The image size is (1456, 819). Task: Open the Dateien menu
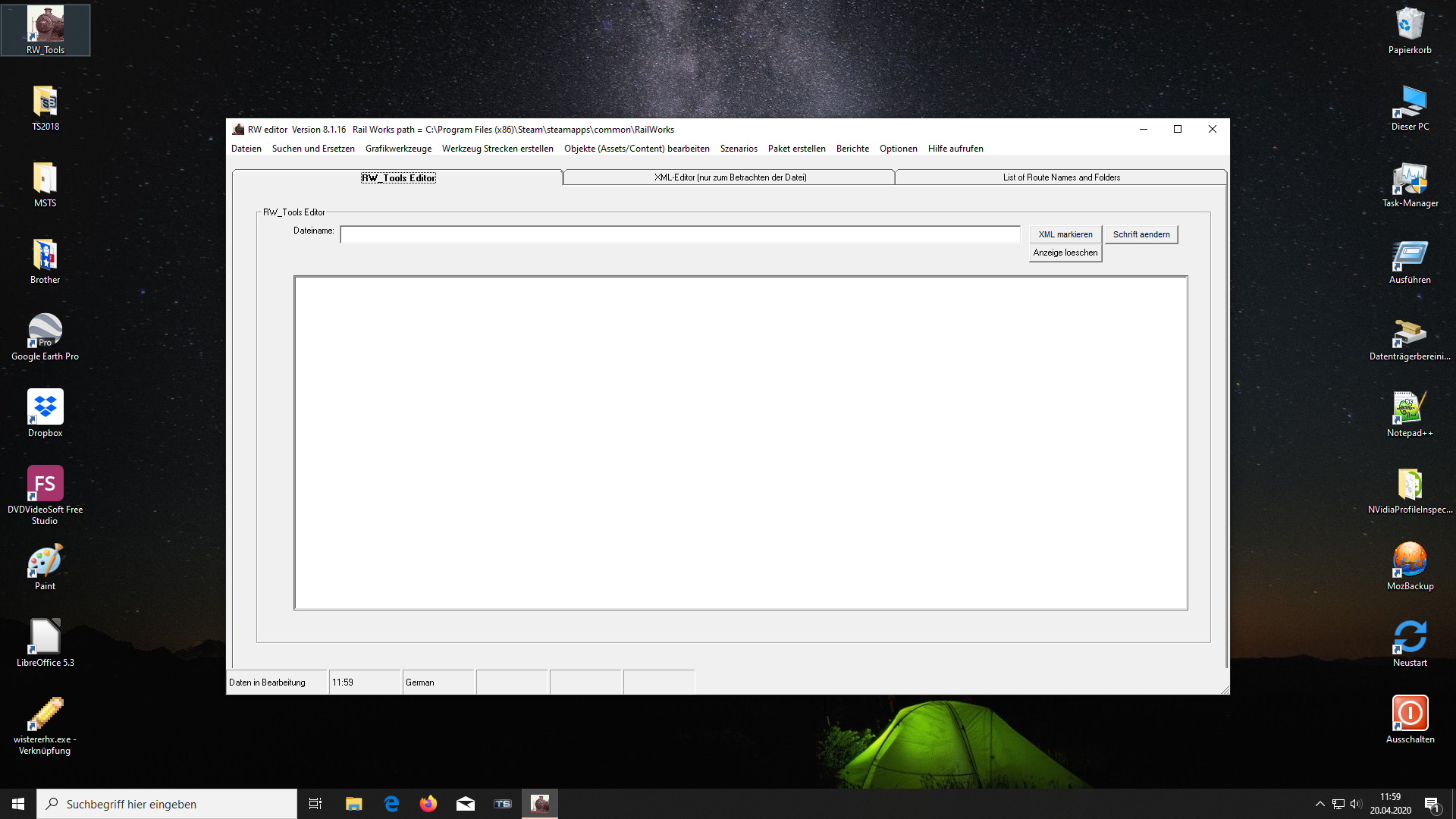[x=246, y=149]
